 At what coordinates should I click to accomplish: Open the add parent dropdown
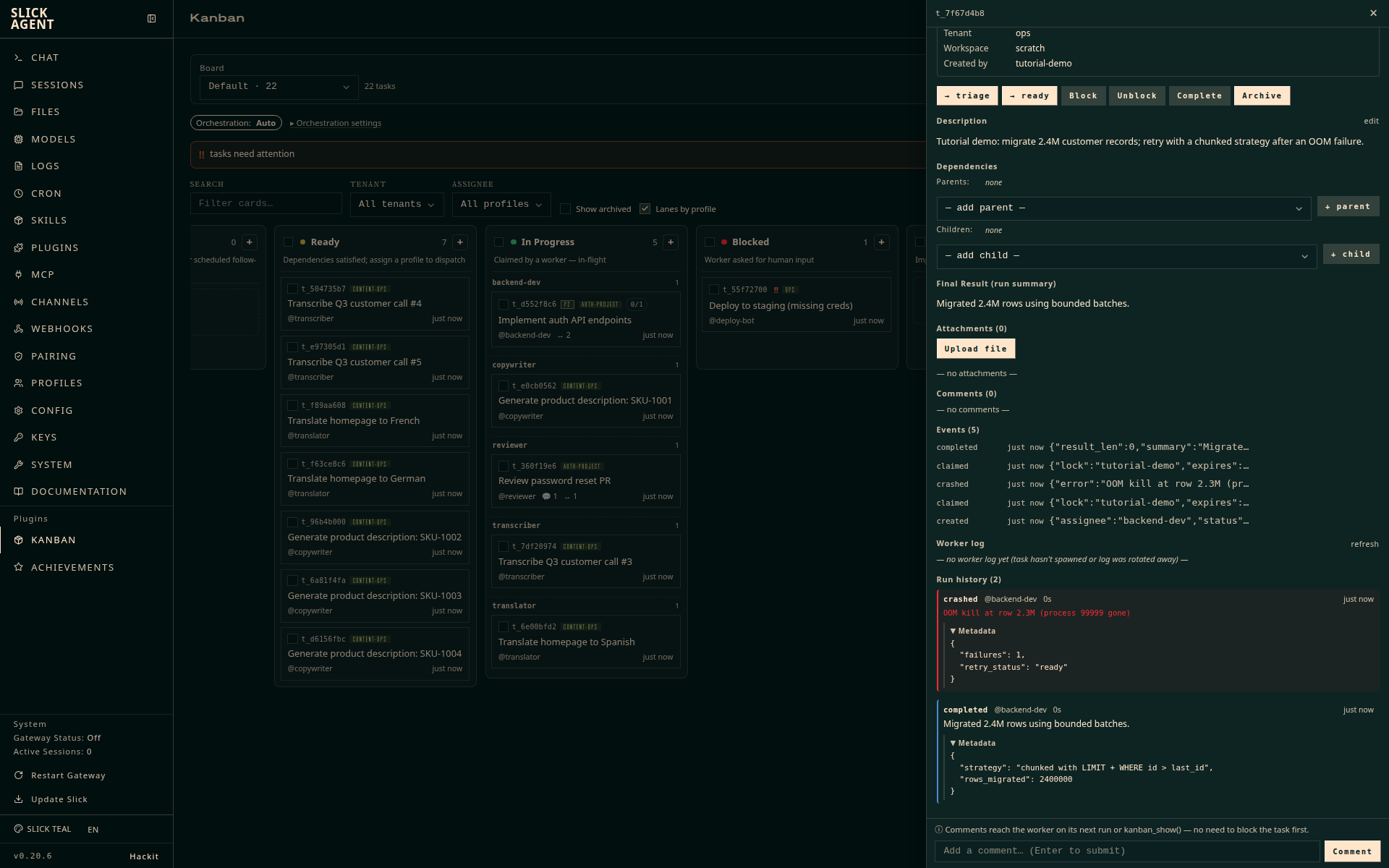[x=1123, y=208]
